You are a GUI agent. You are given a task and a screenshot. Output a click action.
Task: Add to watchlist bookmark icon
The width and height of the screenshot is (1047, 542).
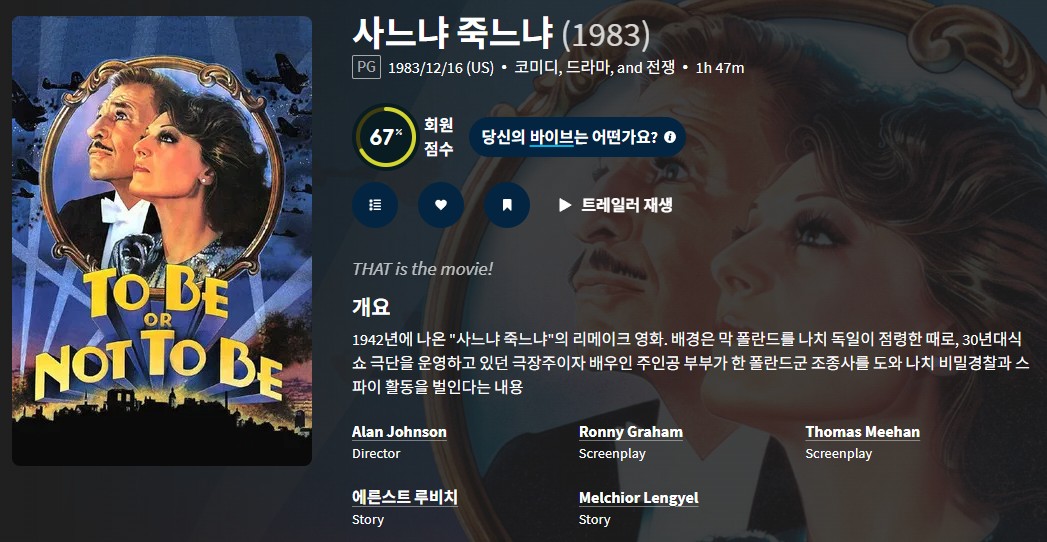tap(507, 205)
